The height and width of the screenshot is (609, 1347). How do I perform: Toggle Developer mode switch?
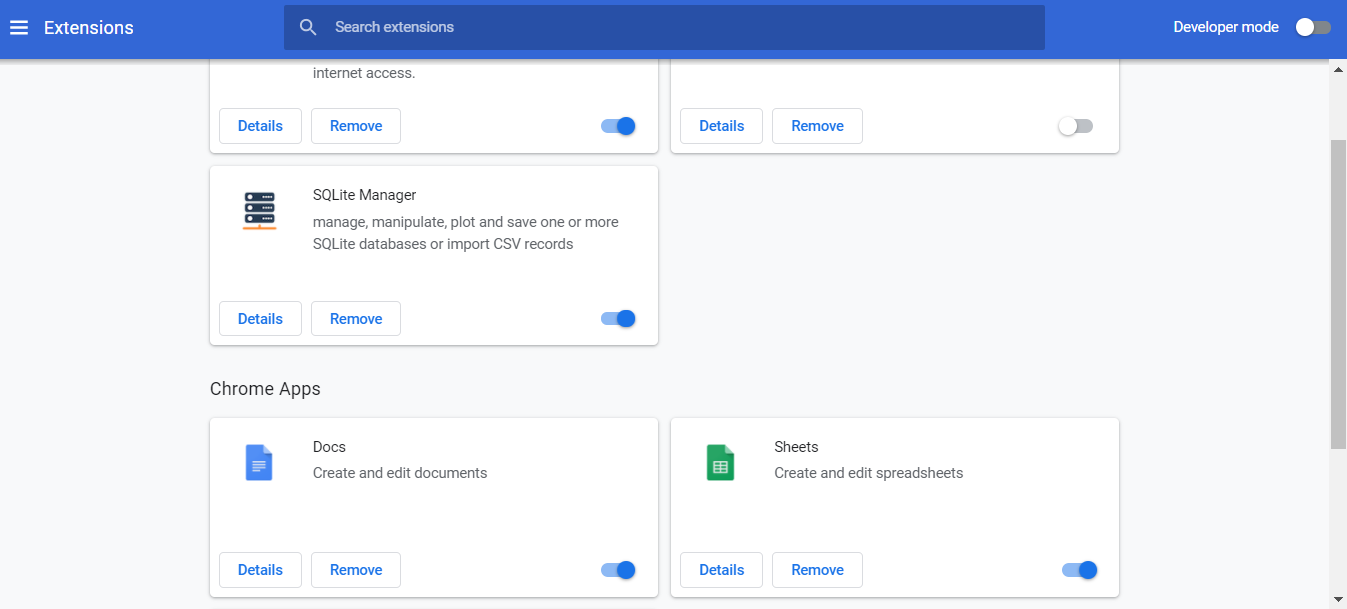point(1313,27)
